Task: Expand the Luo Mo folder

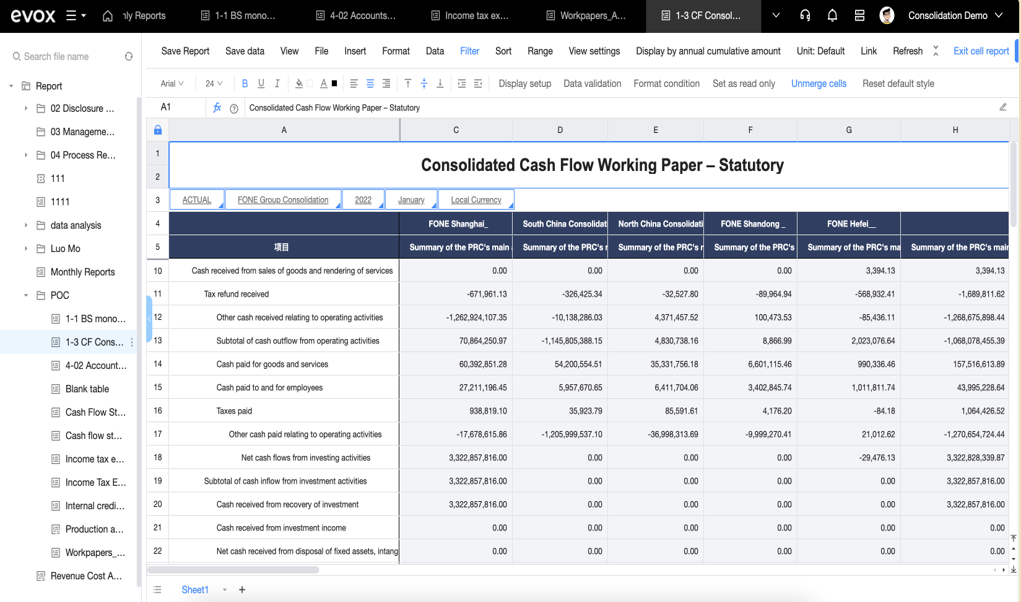Action: [x=25, y=249]
